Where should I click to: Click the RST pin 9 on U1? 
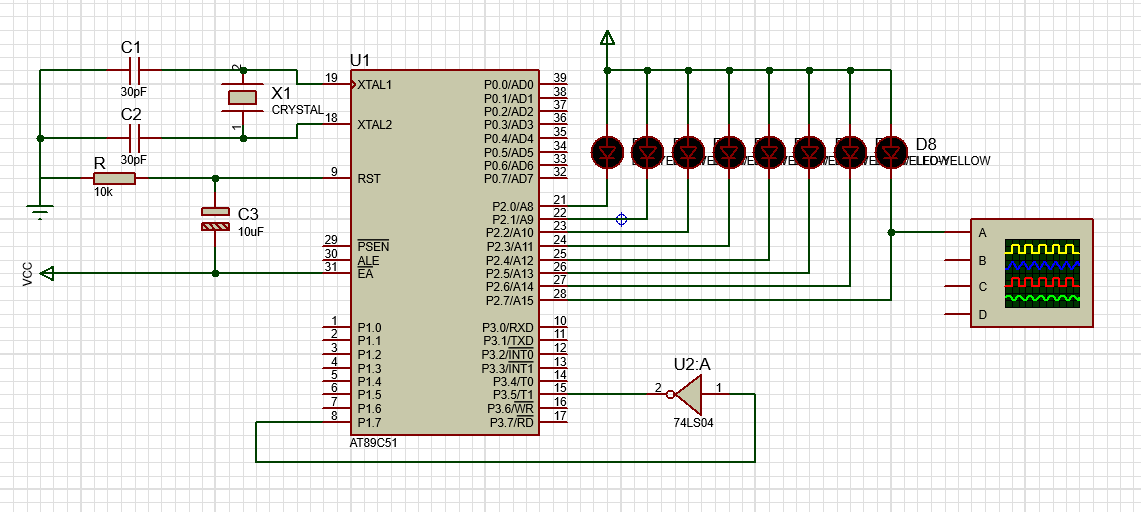point(335,178)
